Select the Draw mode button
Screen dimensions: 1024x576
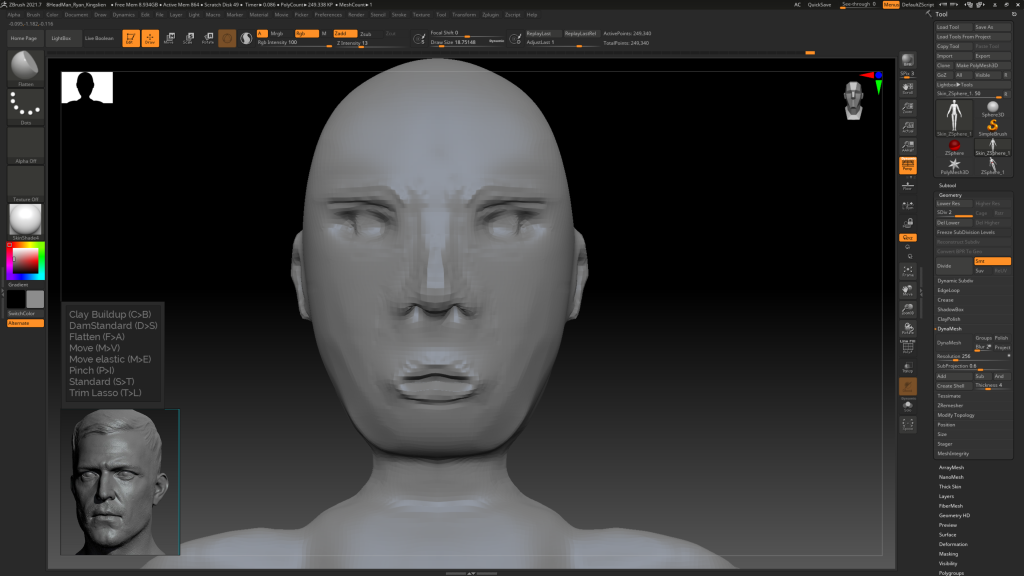[150, 38]
